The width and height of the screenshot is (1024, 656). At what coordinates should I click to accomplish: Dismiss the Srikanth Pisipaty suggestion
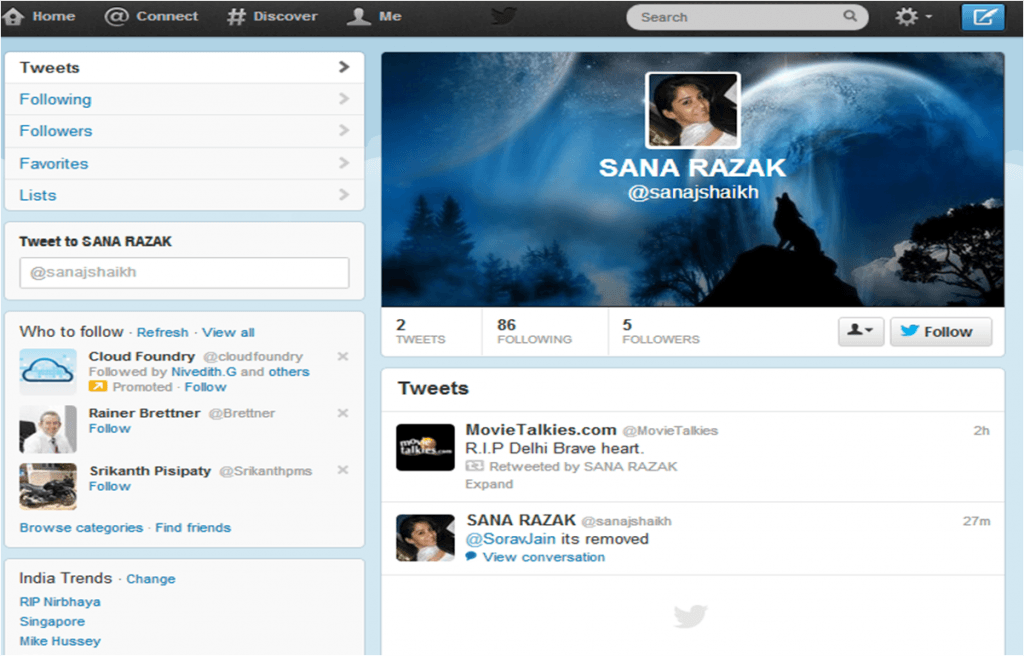click(342, 470)
